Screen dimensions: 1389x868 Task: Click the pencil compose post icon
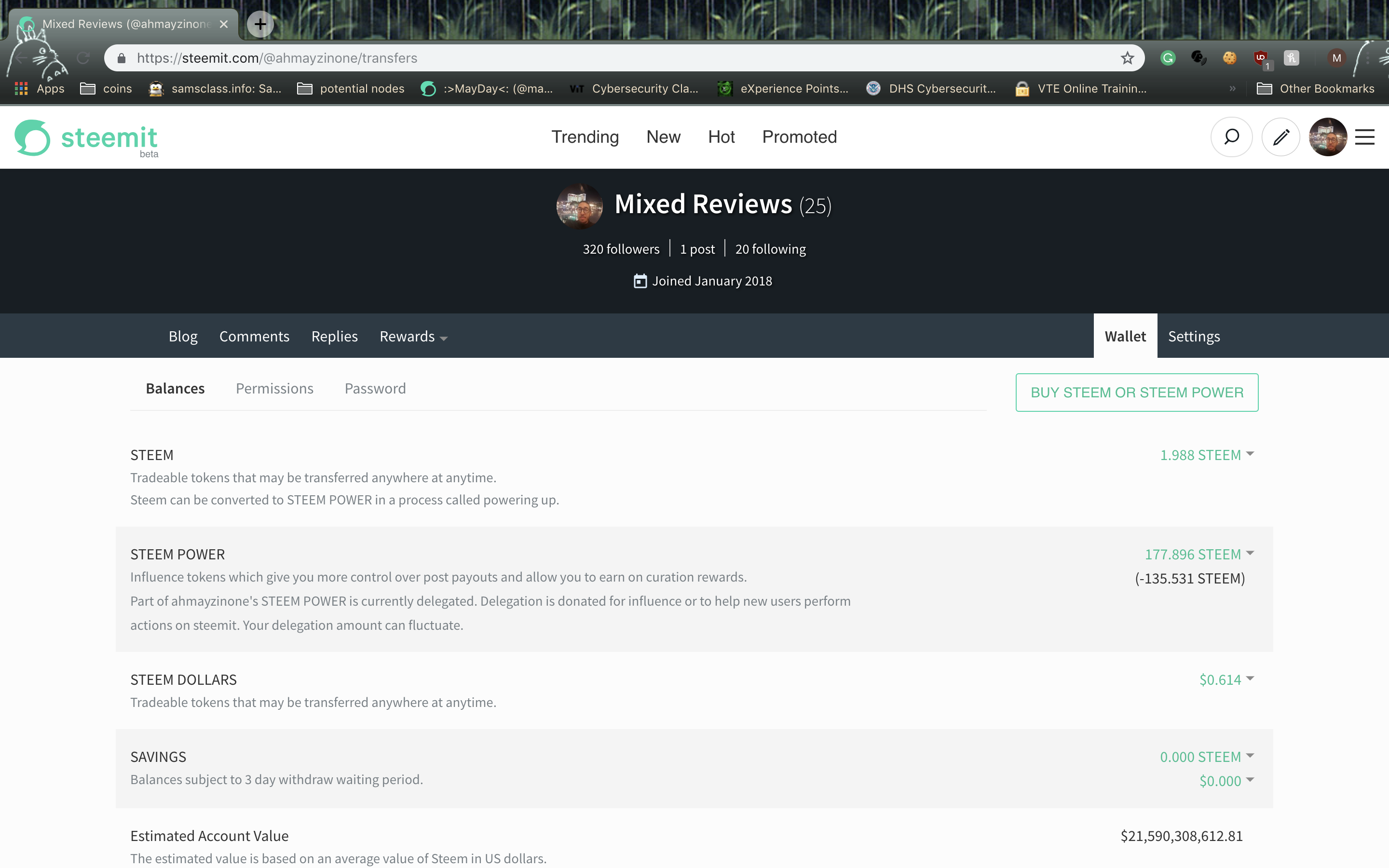[1280, 136]
